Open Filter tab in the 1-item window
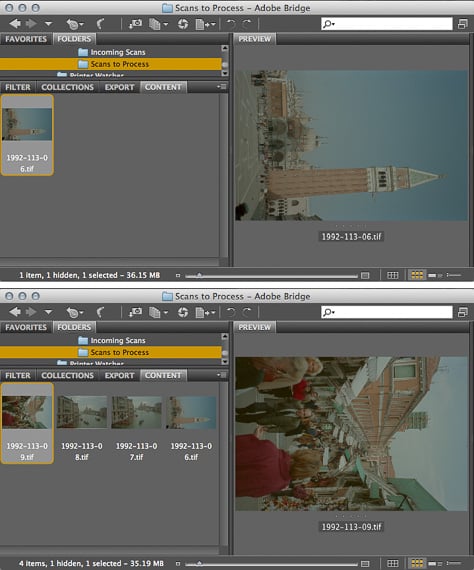 pyautogui.click(x=18, y=87)
